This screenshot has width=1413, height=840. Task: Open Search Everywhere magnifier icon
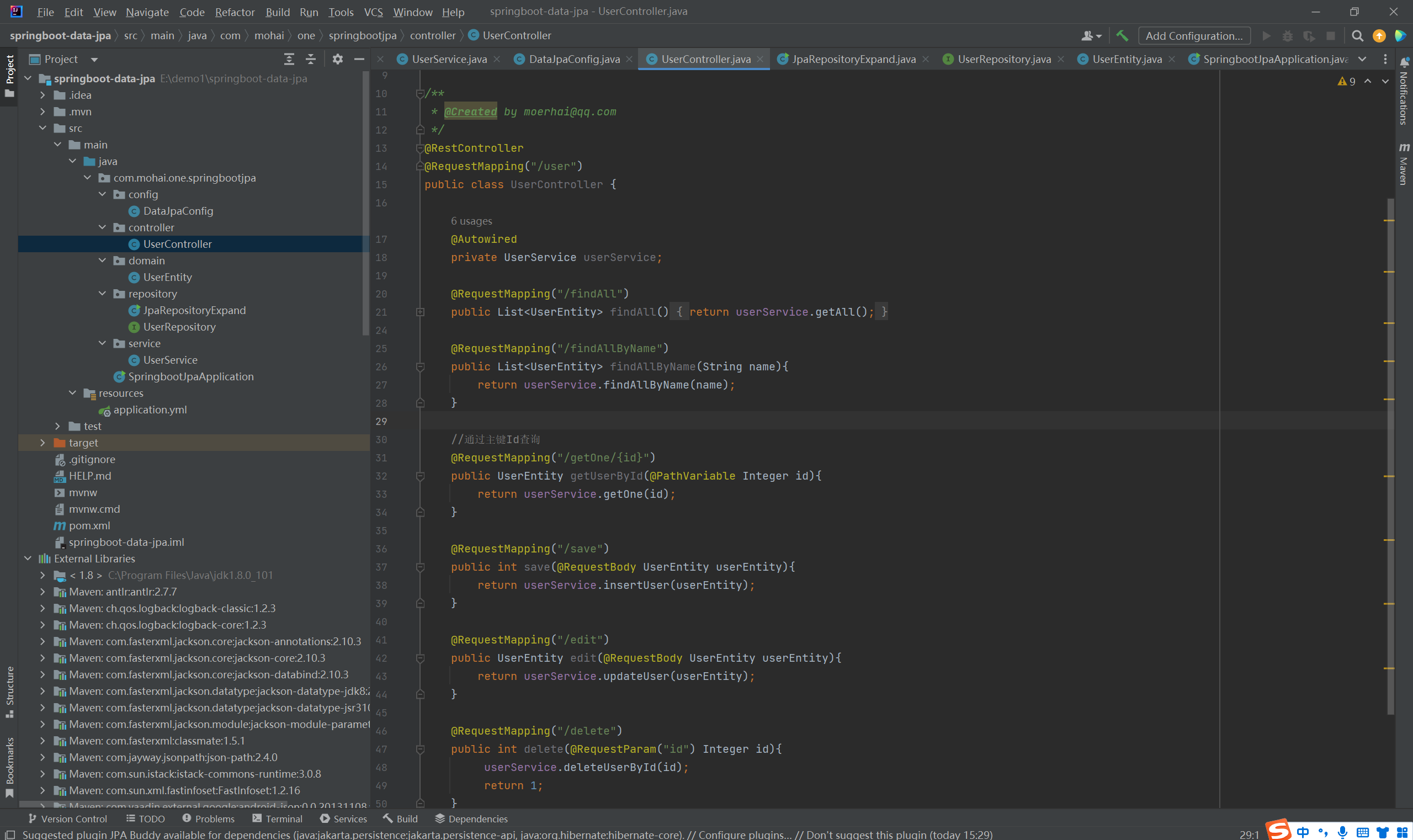1357,36
